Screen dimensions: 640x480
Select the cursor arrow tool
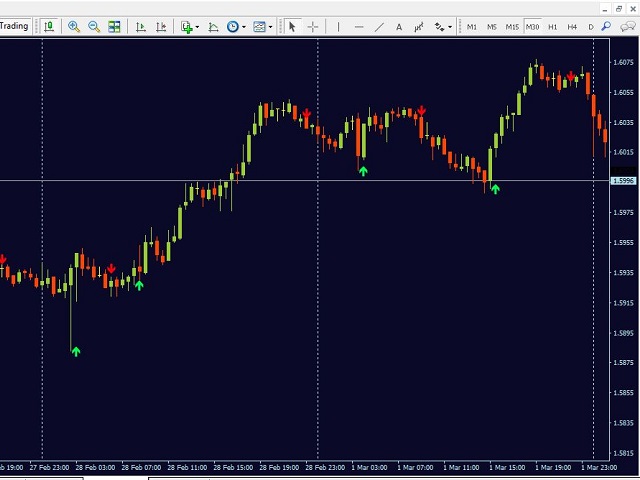pos(292,27)
